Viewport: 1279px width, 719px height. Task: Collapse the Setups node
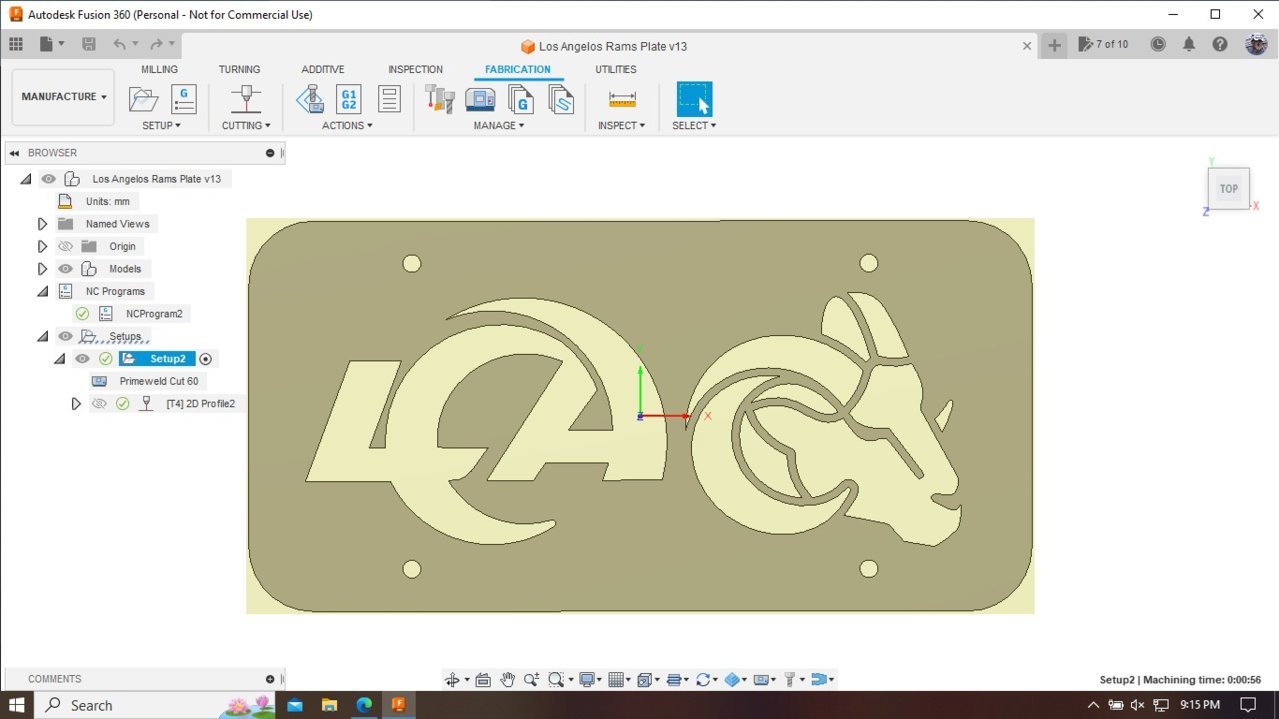tap(42, 336)
